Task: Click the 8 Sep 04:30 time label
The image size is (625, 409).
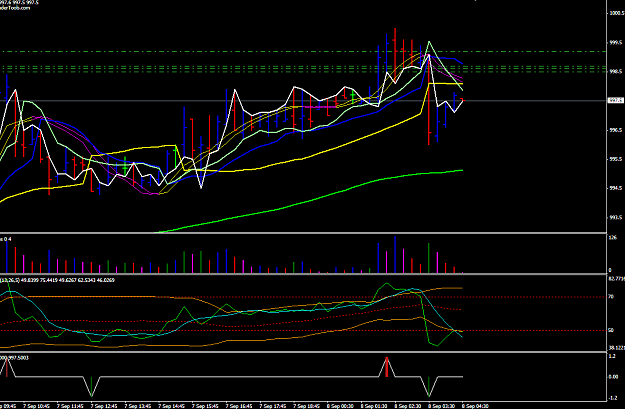Action: click(x=476, y=406)
